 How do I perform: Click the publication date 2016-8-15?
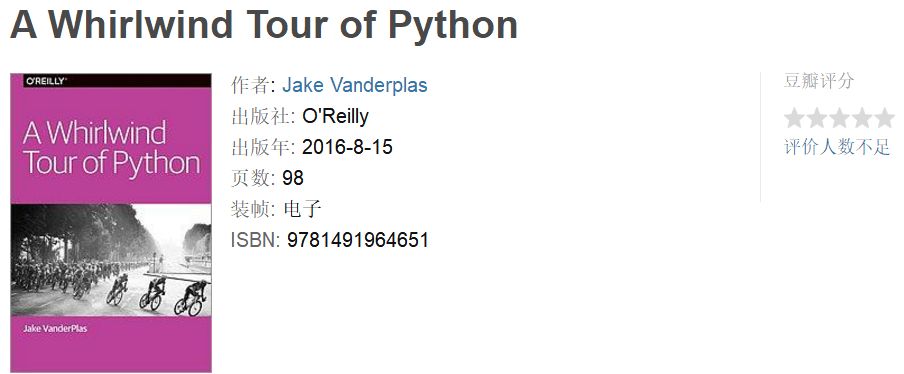point(347,147)
